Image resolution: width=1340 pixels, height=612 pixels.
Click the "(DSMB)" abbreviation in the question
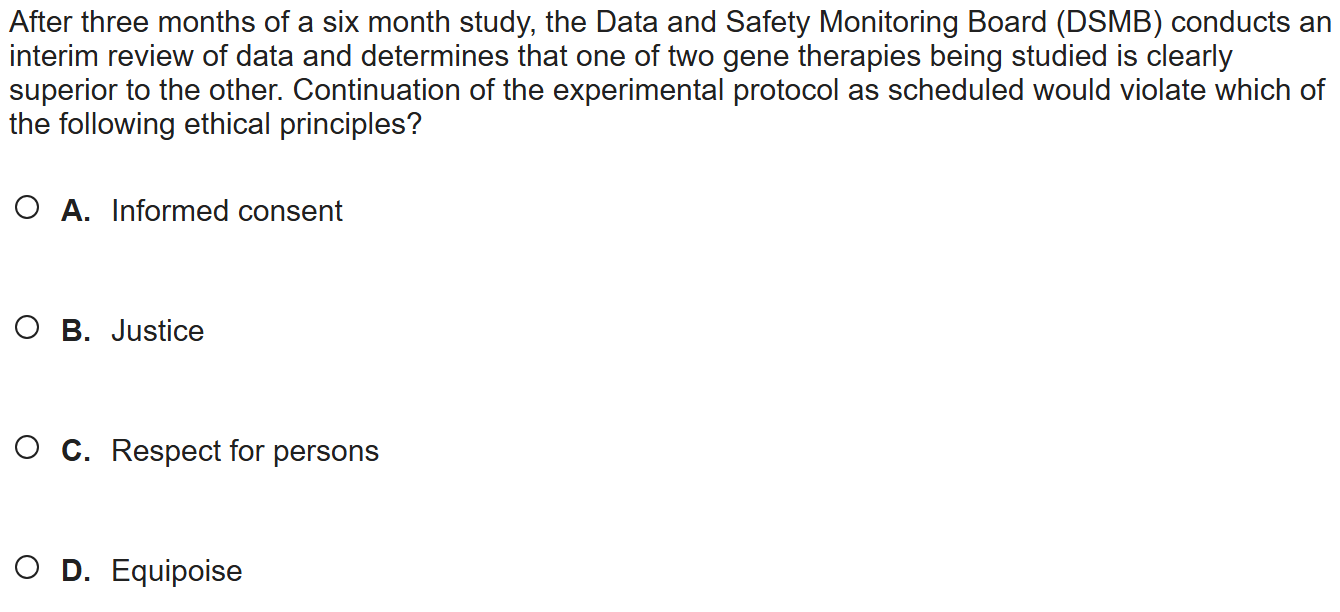tap(1103, 22)
